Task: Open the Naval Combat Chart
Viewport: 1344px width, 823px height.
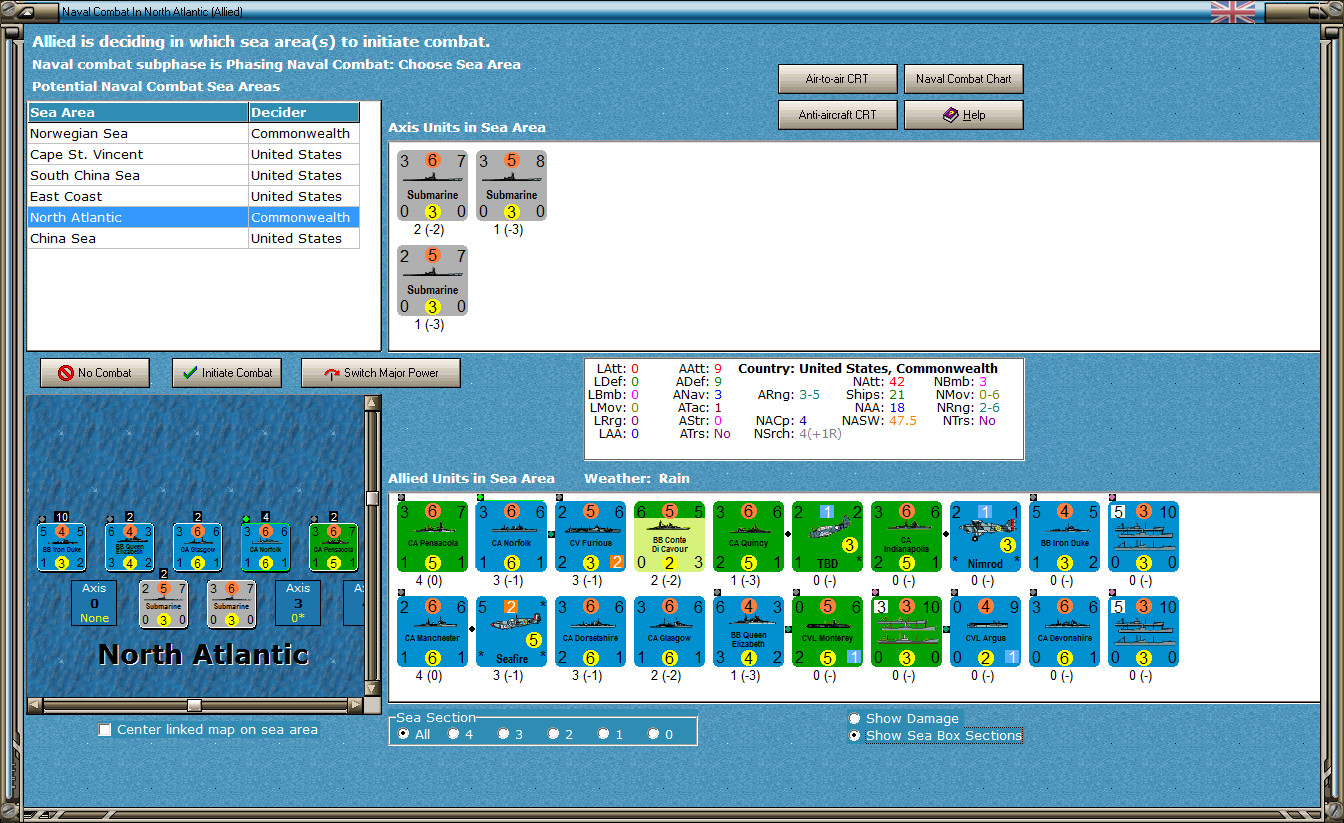Action: point(964,79)
